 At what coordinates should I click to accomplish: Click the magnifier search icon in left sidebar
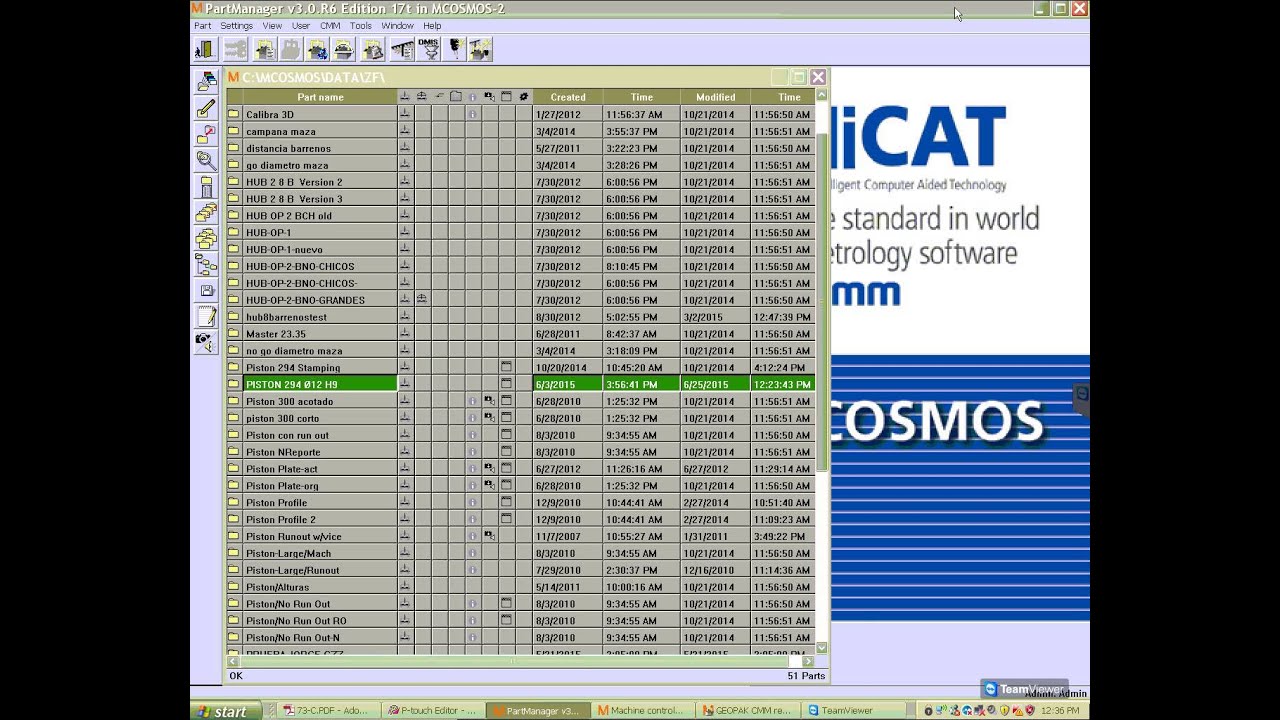206,160
